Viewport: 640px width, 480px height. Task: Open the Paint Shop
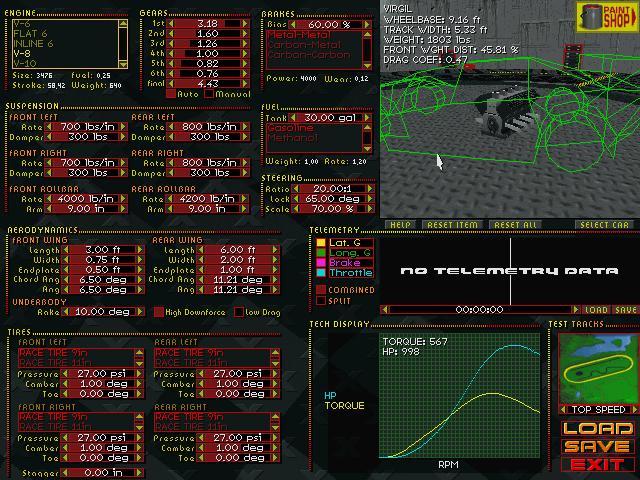point(607,17)
